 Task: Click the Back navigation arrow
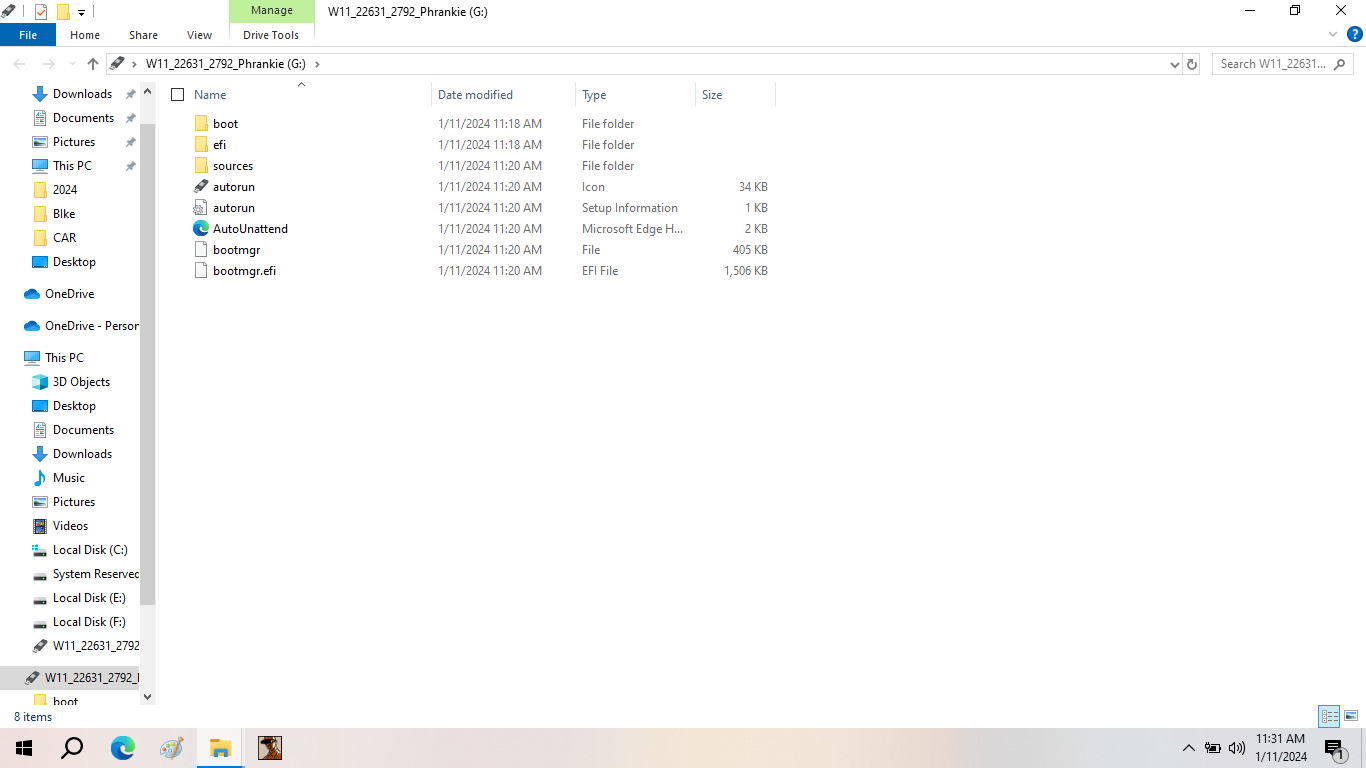(19, 64)
